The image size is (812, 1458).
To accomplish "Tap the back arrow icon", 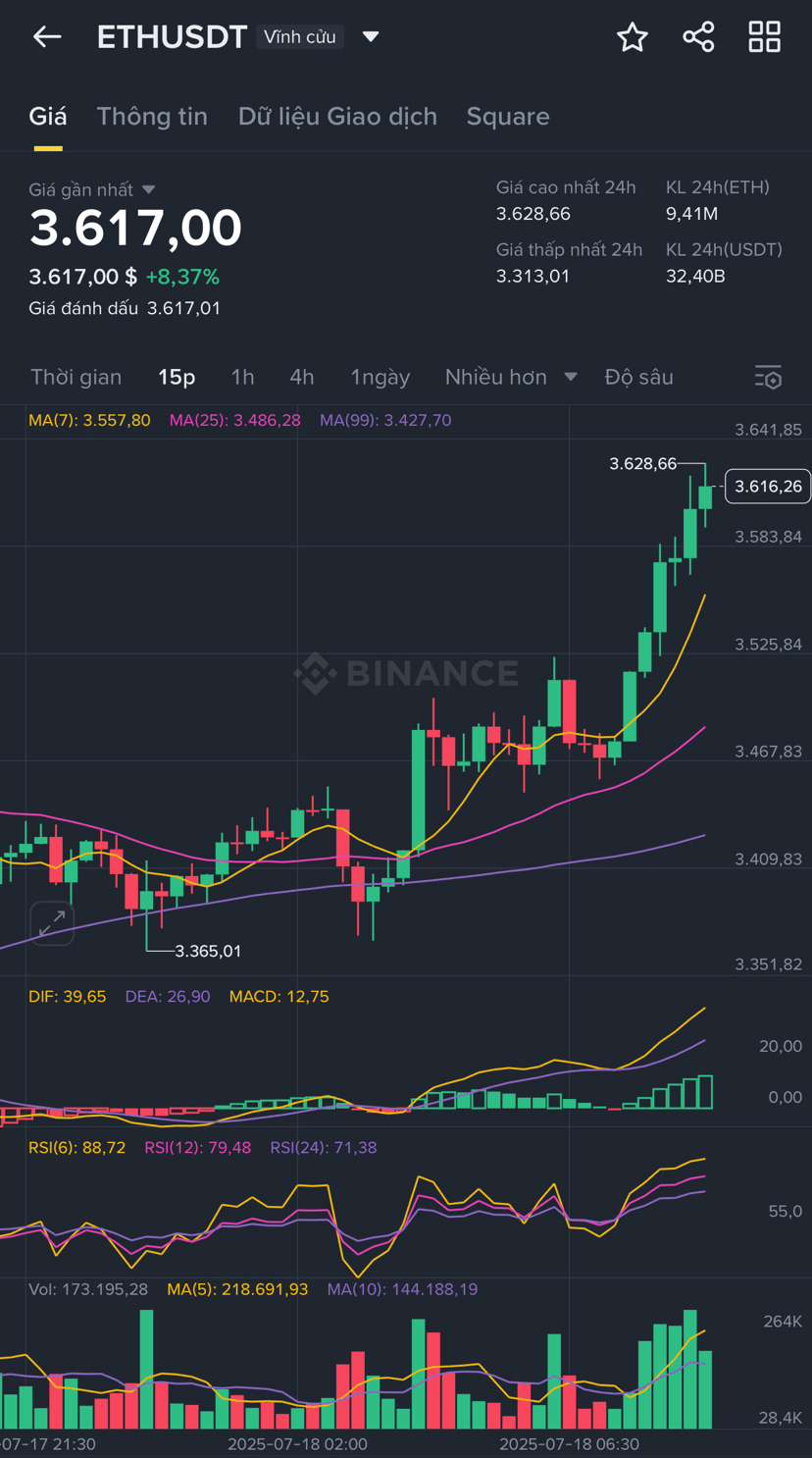I will (47, 37).
